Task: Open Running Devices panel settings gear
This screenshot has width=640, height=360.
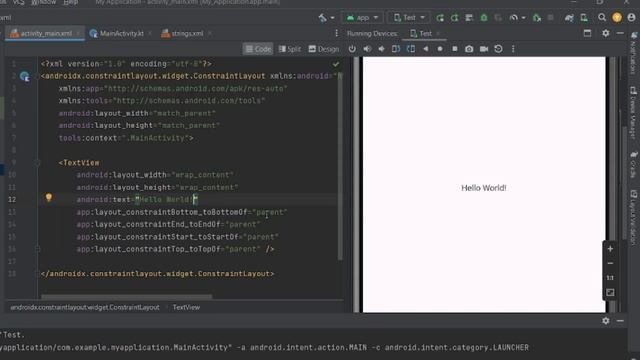Action: click(606, 33)
